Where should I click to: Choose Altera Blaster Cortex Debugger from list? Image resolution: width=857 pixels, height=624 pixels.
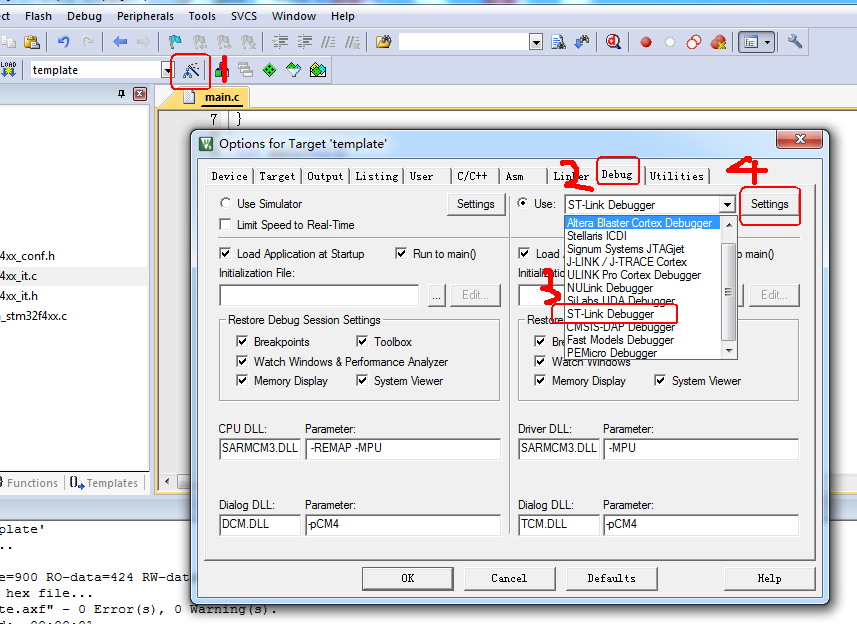click(642, 223)
